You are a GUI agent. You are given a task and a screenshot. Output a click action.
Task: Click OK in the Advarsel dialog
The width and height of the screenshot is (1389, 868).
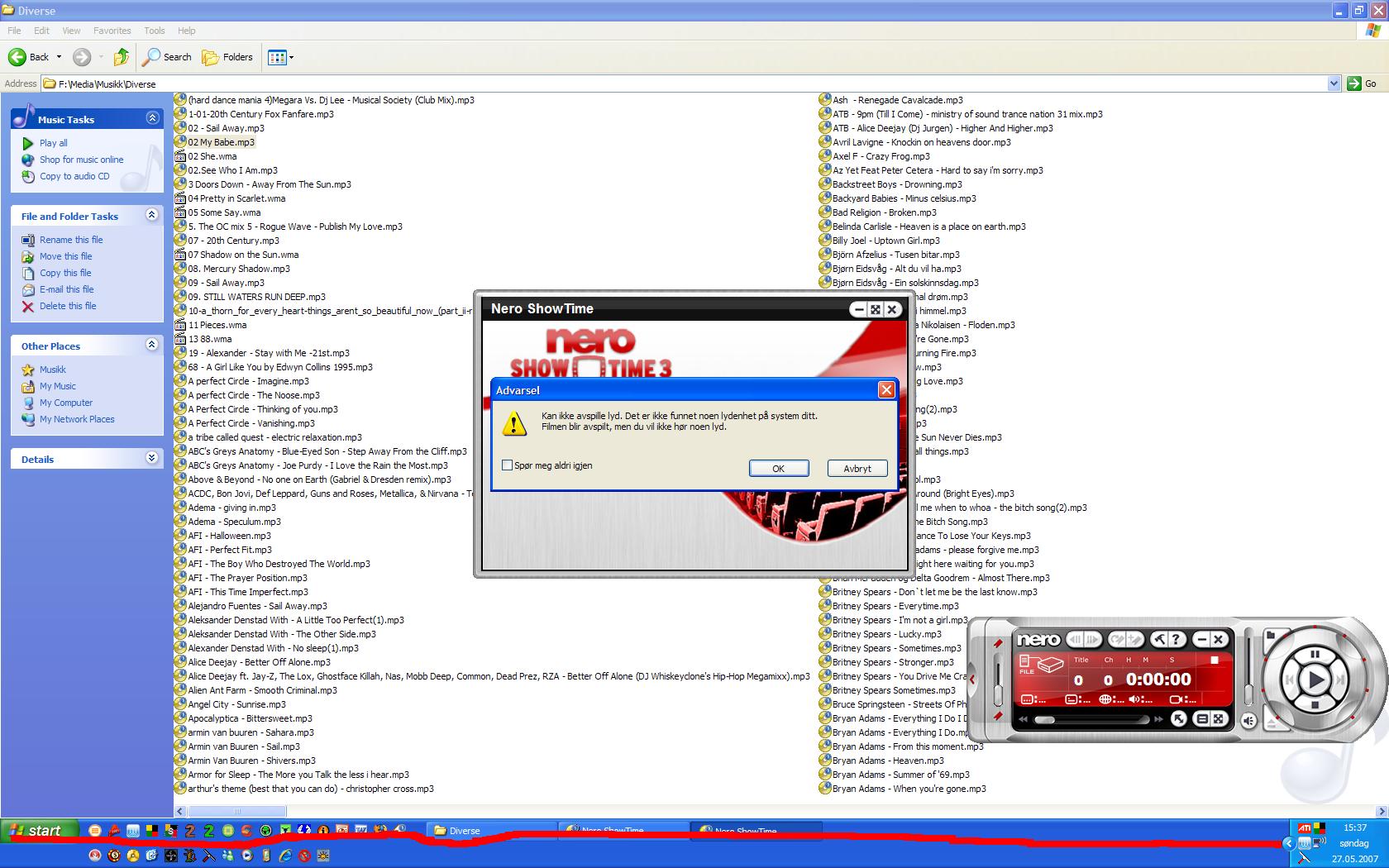point(778,468)
